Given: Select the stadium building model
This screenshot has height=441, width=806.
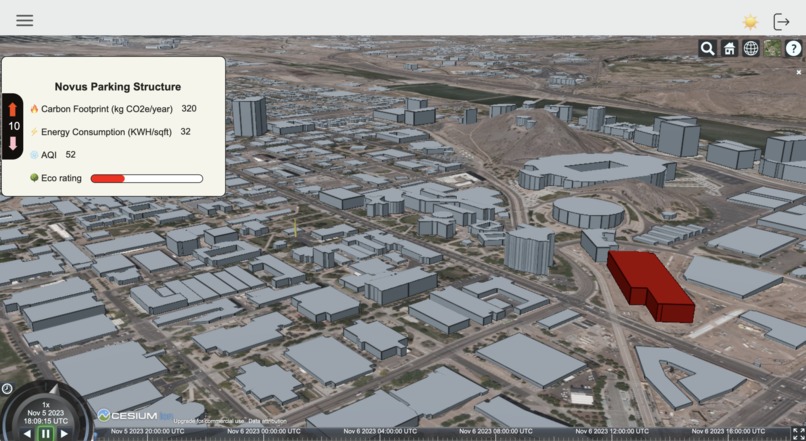Looking at the screenshot, I should (596, 170).
